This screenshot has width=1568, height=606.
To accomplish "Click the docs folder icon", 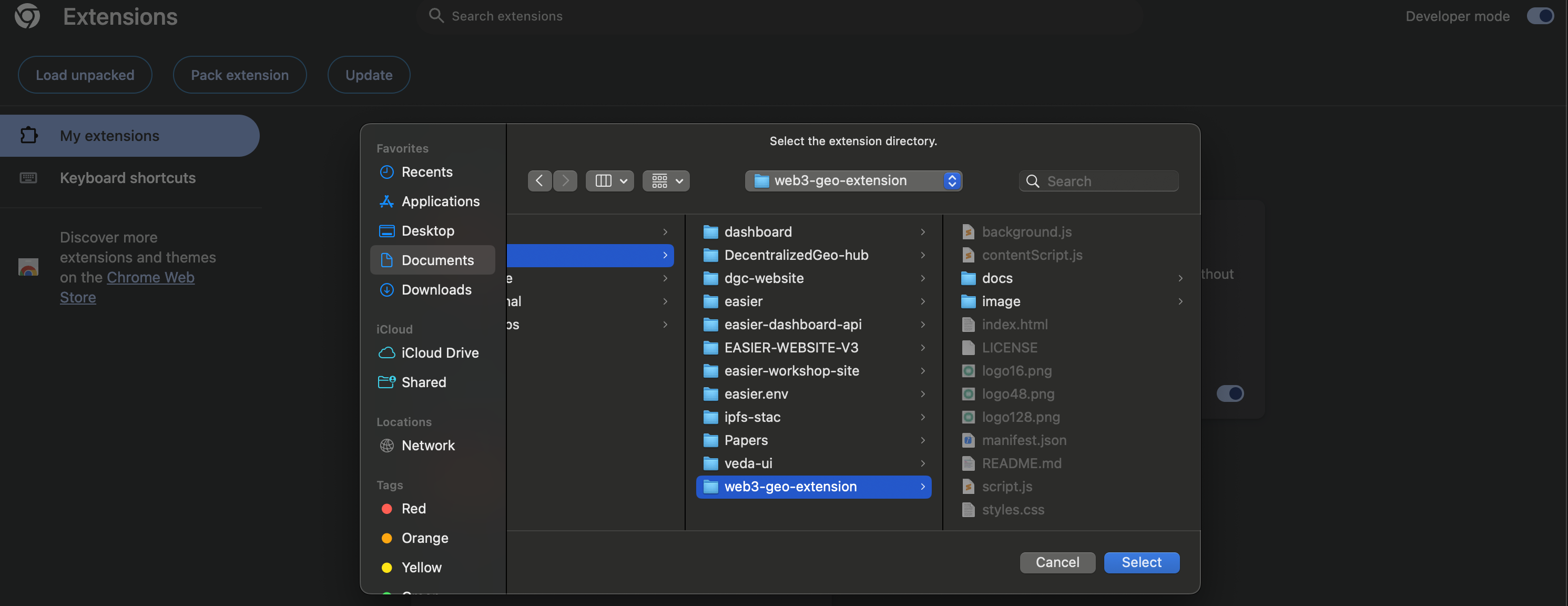I will point(968,278).
